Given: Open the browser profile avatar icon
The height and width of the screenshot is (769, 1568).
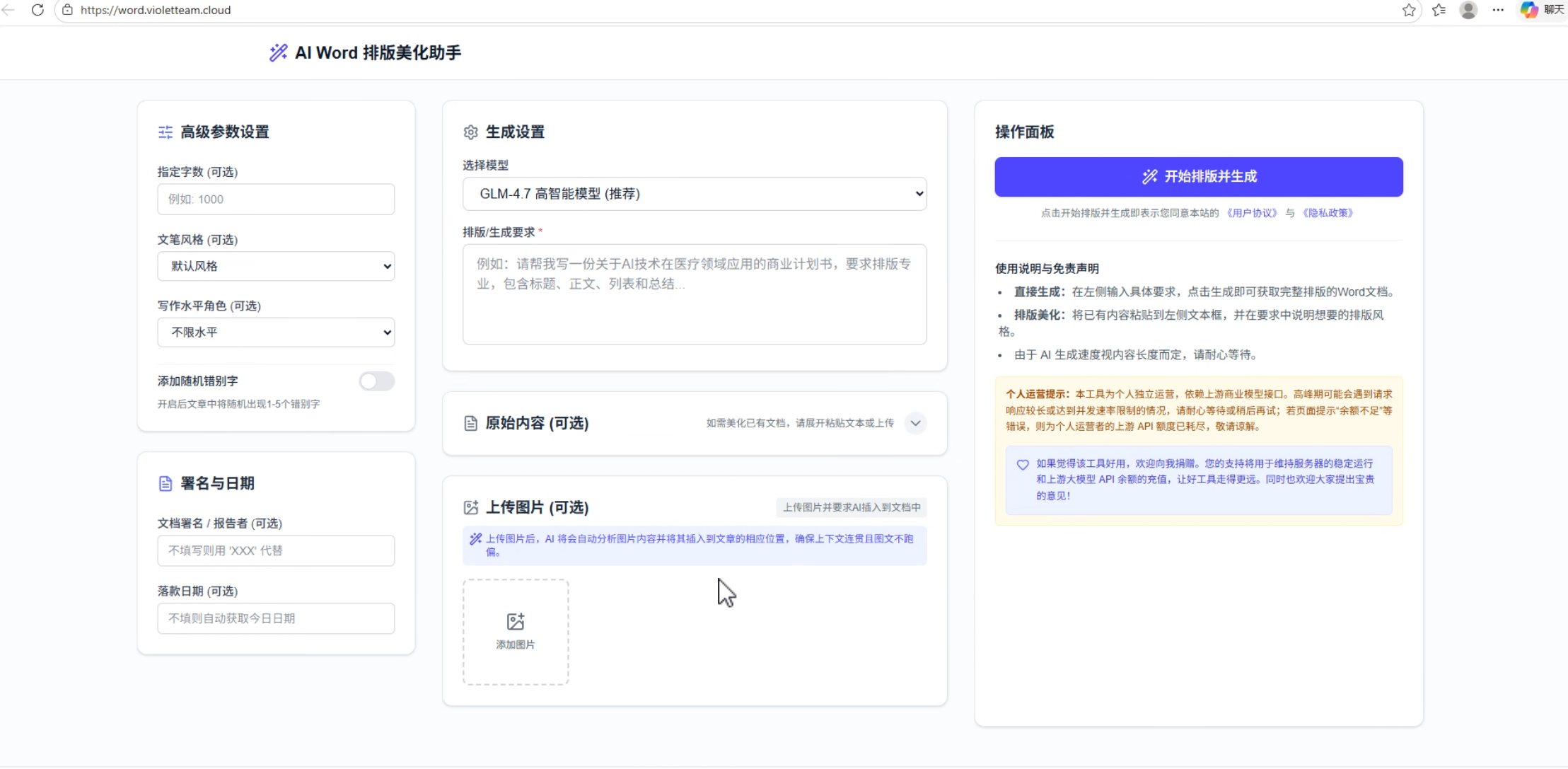Looking at the screenshot, I should coord(1468,10).
